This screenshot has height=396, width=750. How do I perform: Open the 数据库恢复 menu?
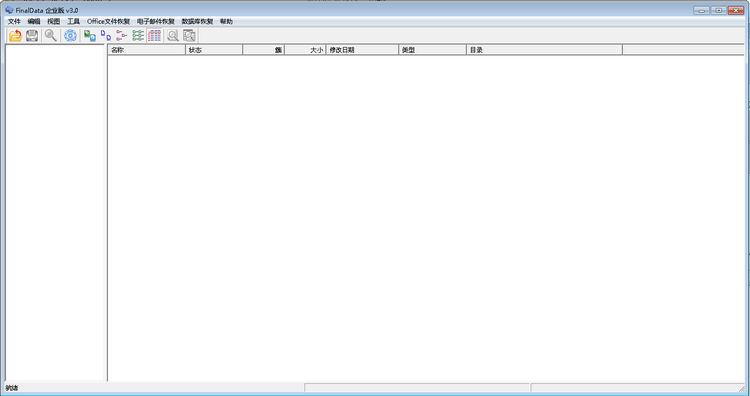(197, 22)
